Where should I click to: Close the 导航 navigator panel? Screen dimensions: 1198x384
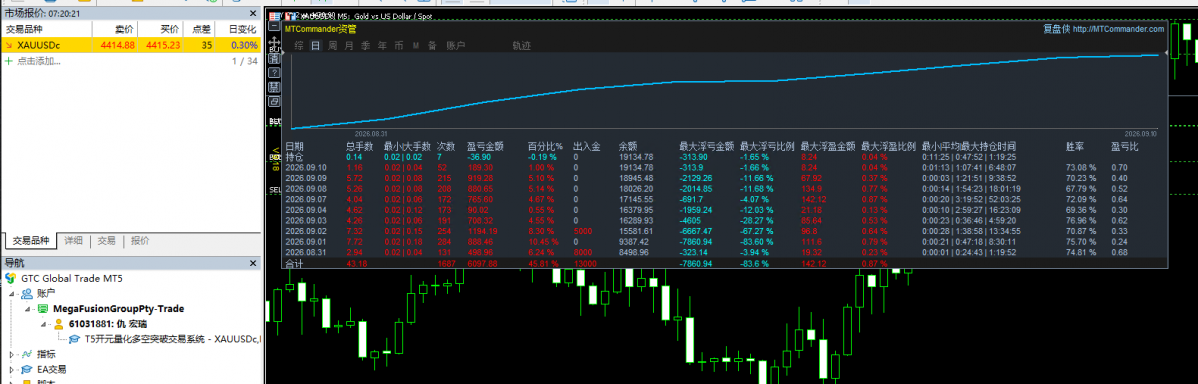[x=254, y=263]
